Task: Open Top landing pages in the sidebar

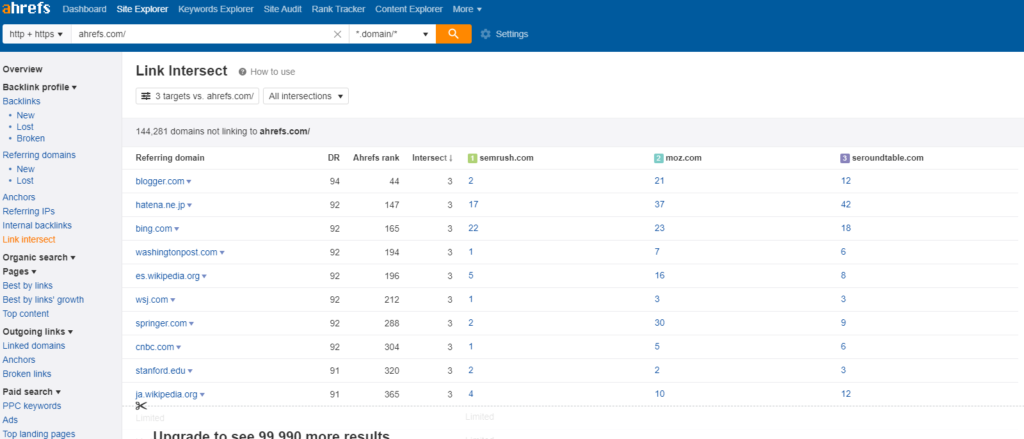Action: [39, 434]
